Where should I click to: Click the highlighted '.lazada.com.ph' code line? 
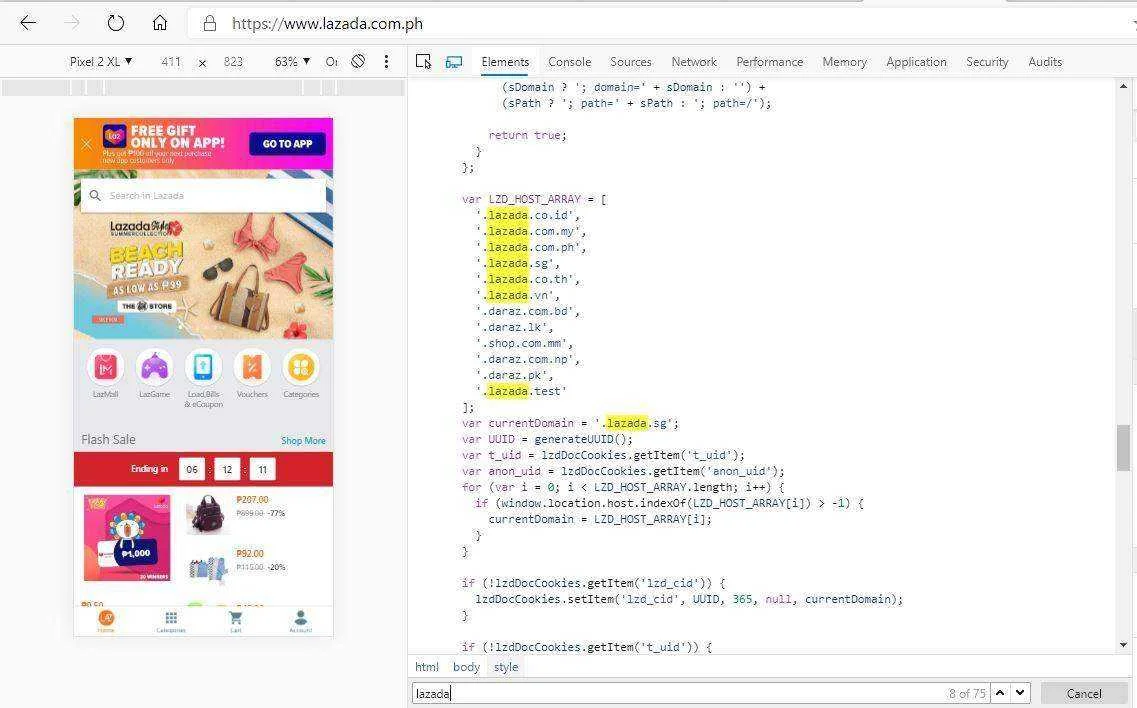(x=530, y=247)
